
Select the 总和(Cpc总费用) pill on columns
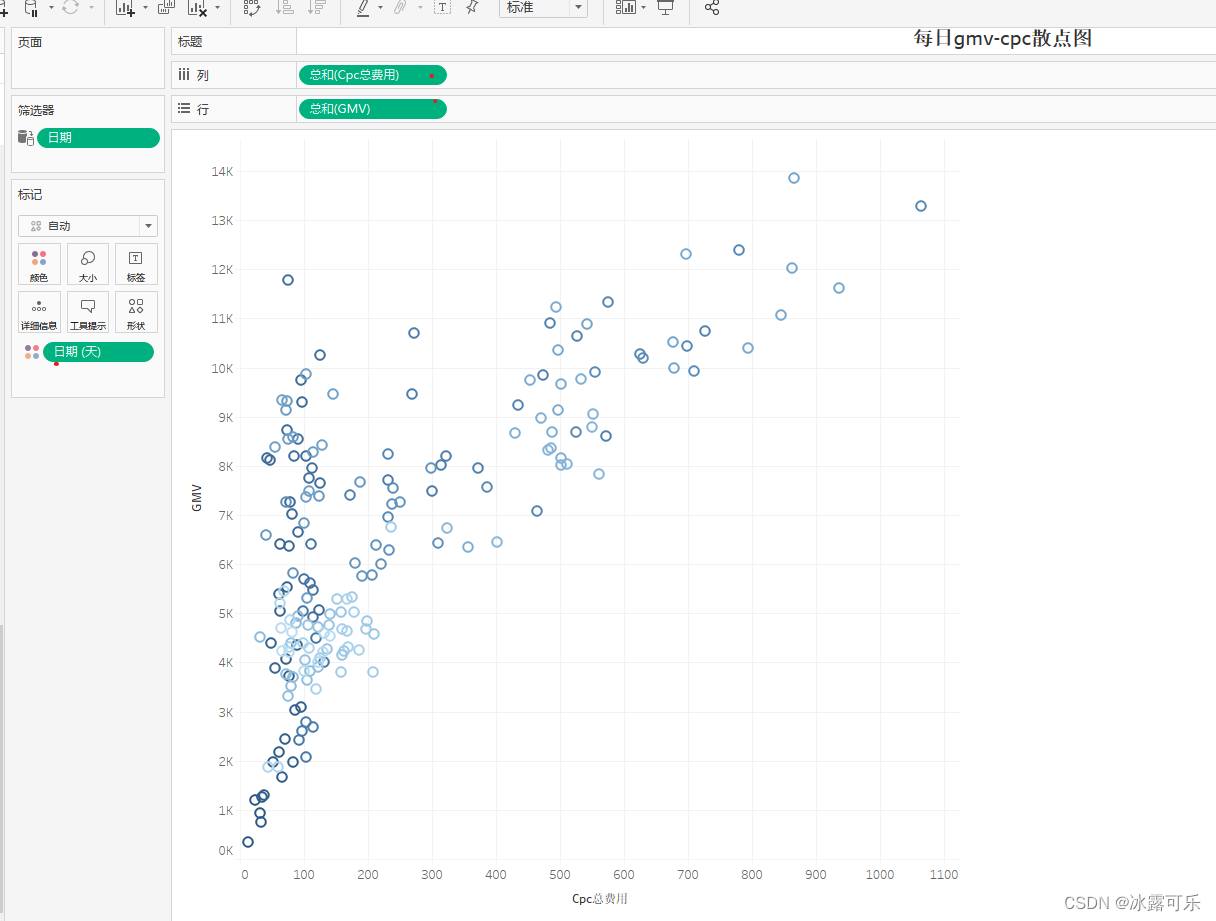coord(372,75)
